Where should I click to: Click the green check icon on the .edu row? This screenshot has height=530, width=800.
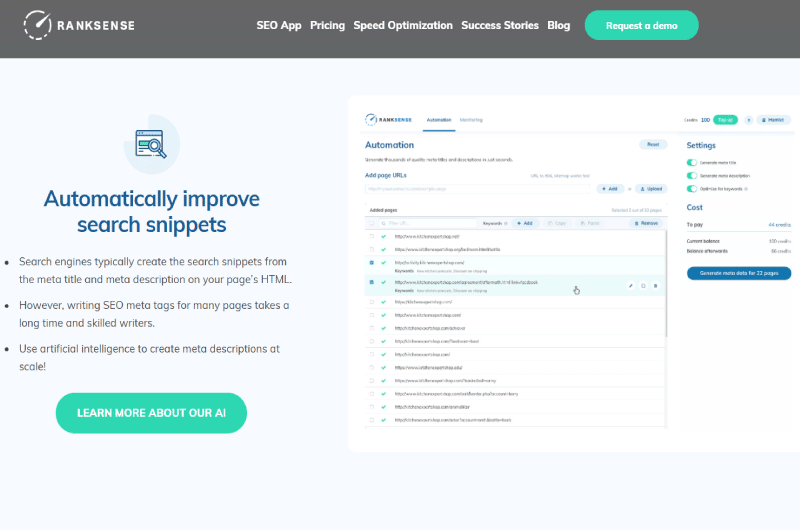click(x=384, y=368)
